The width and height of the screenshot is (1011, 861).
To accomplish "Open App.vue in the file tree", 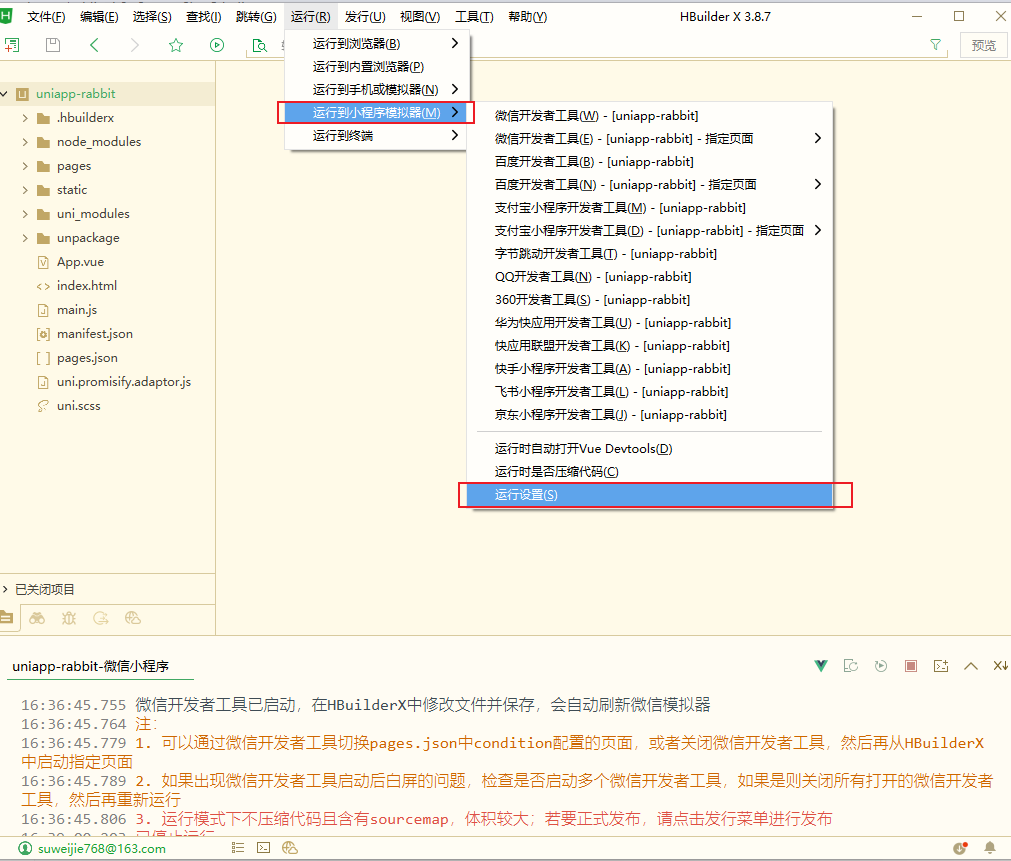I will coord(80,262).
